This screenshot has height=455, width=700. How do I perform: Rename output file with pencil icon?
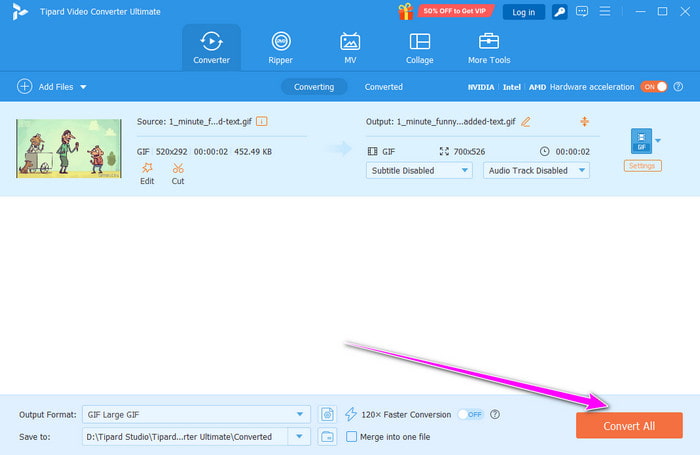(526, 122)
